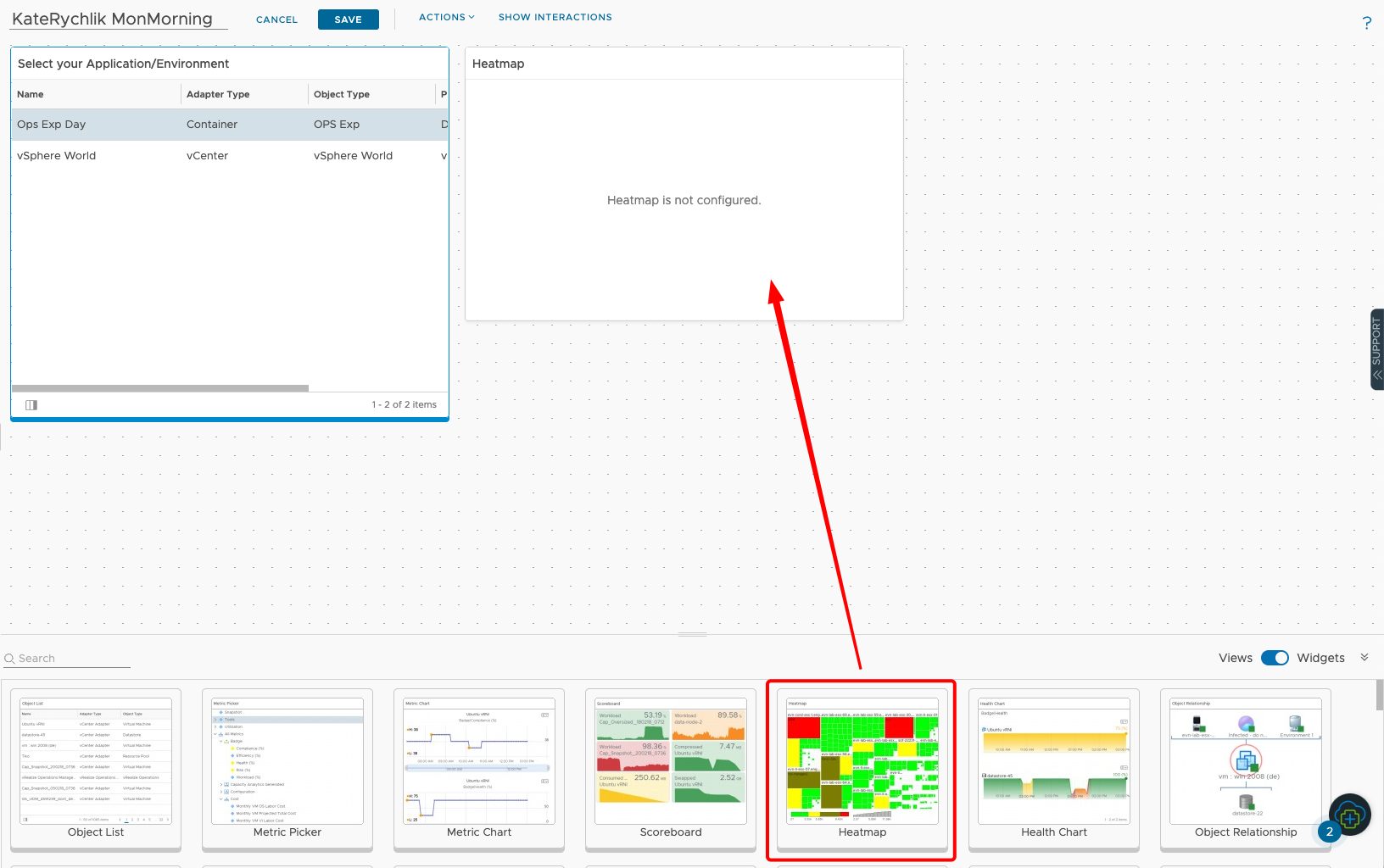Click the cloud add icon with badge 2
The width and height of the screenshot is (1384, 868).
pyautogui.click(x=1349, y=815)
